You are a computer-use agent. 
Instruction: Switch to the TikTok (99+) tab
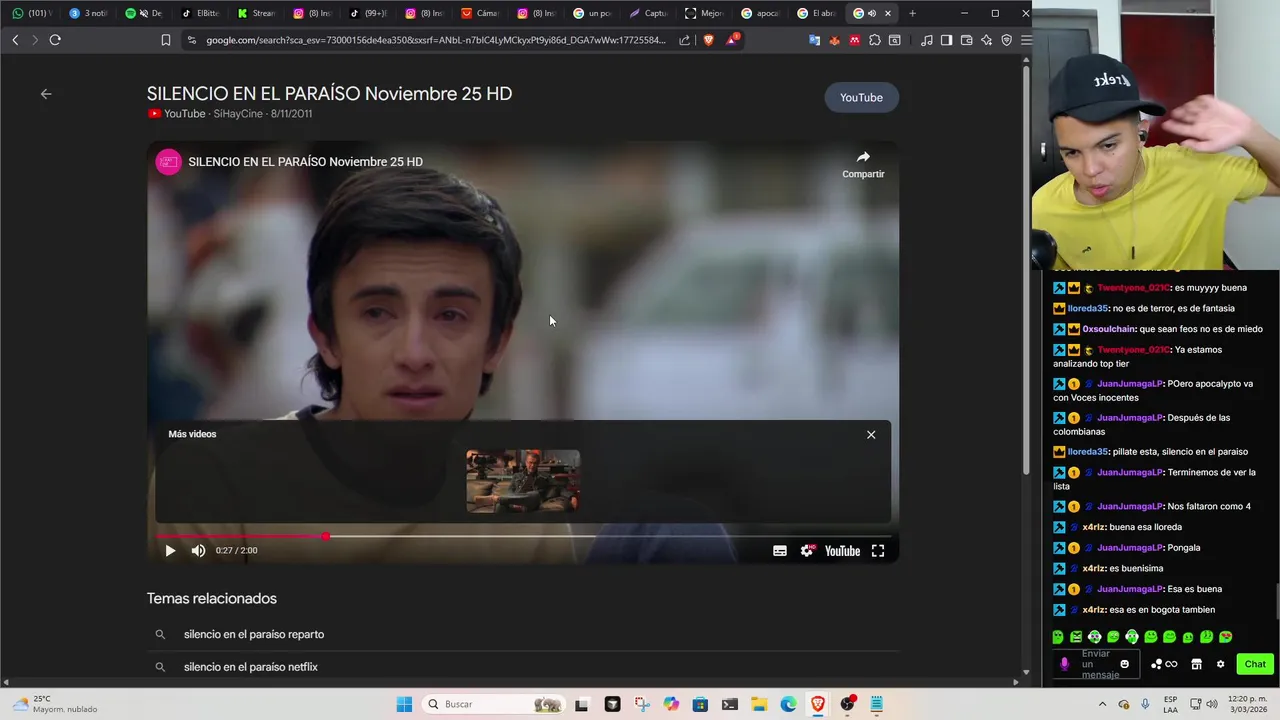pyautogui.click(x=368, y=13)
